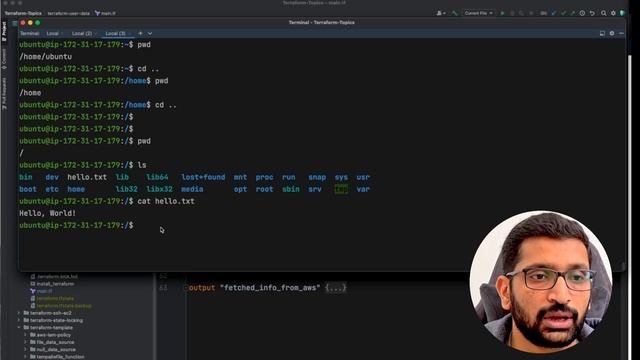Open the Commit sidebar tab
This screenshot has width=640, height=360.
(4, 59)
